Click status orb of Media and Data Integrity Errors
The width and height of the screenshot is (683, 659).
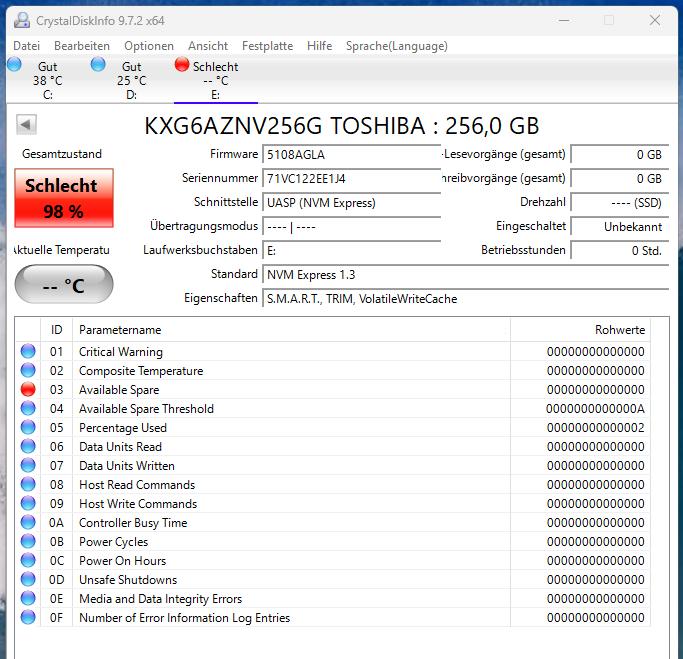tap(28, 598)
